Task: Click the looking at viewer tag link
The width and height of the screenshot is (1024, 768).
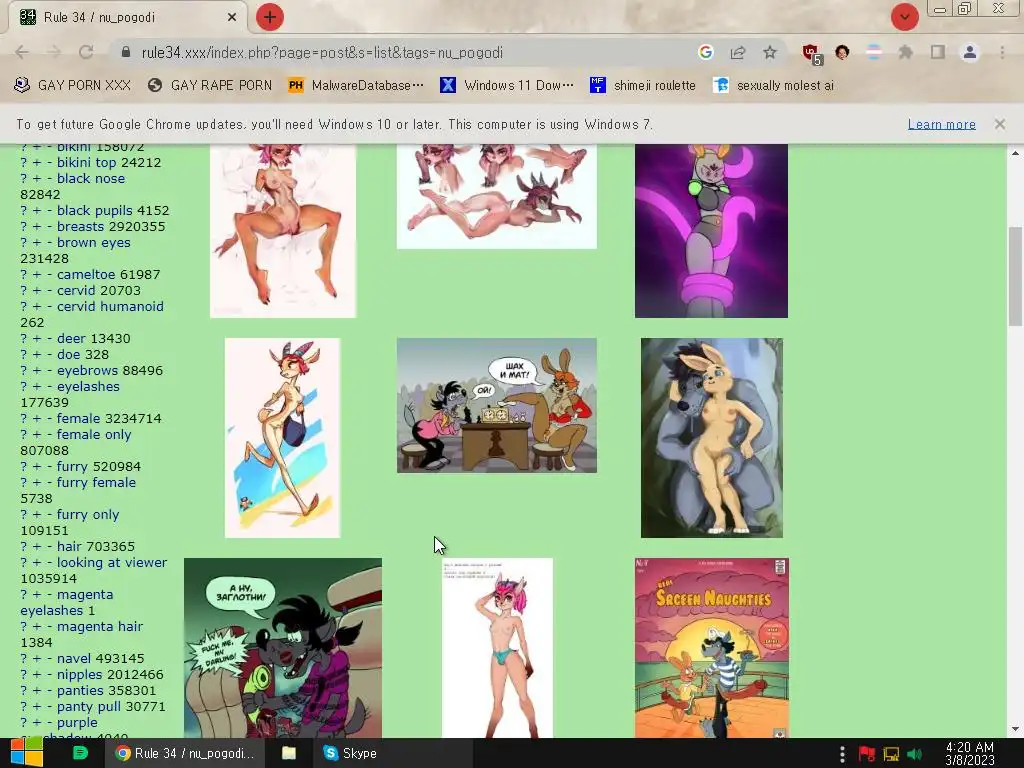Action: click(x=112, y=562)
